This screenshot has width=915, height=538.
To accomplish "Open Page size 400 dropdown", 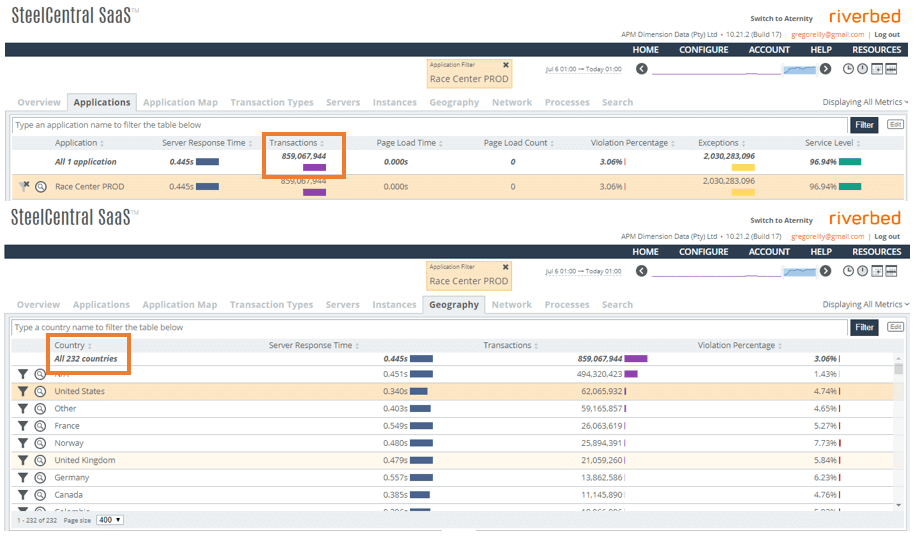I will pyautogui.click(x=110, y=520).
